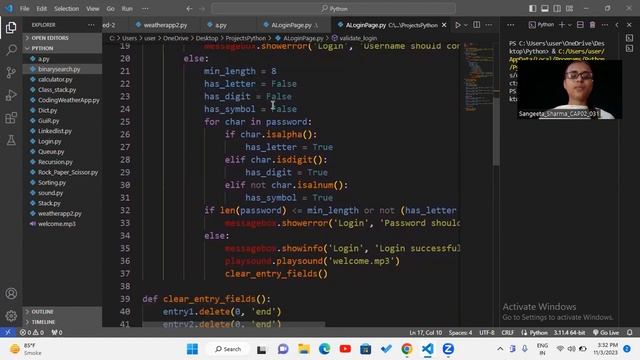Open the Run and Debug view
The image size is (640, 360).
(11, 95)
